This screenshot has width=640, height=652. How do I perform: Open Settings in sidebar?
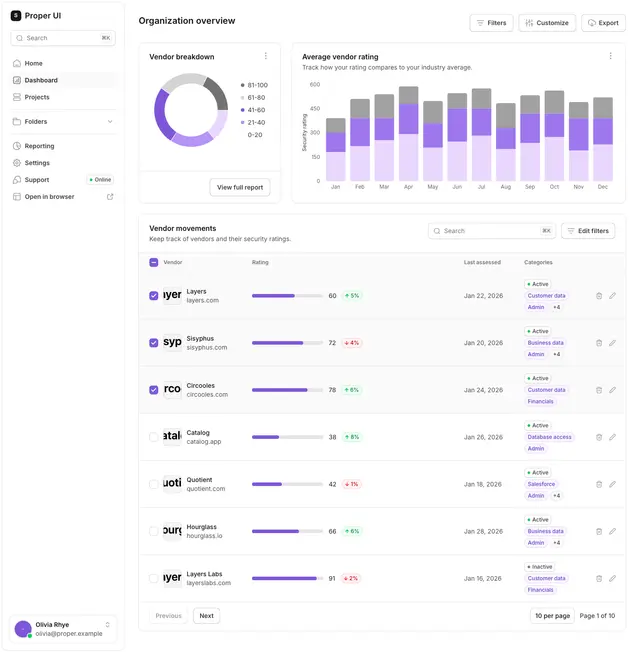pyautogui.click(x=63, y=163)
